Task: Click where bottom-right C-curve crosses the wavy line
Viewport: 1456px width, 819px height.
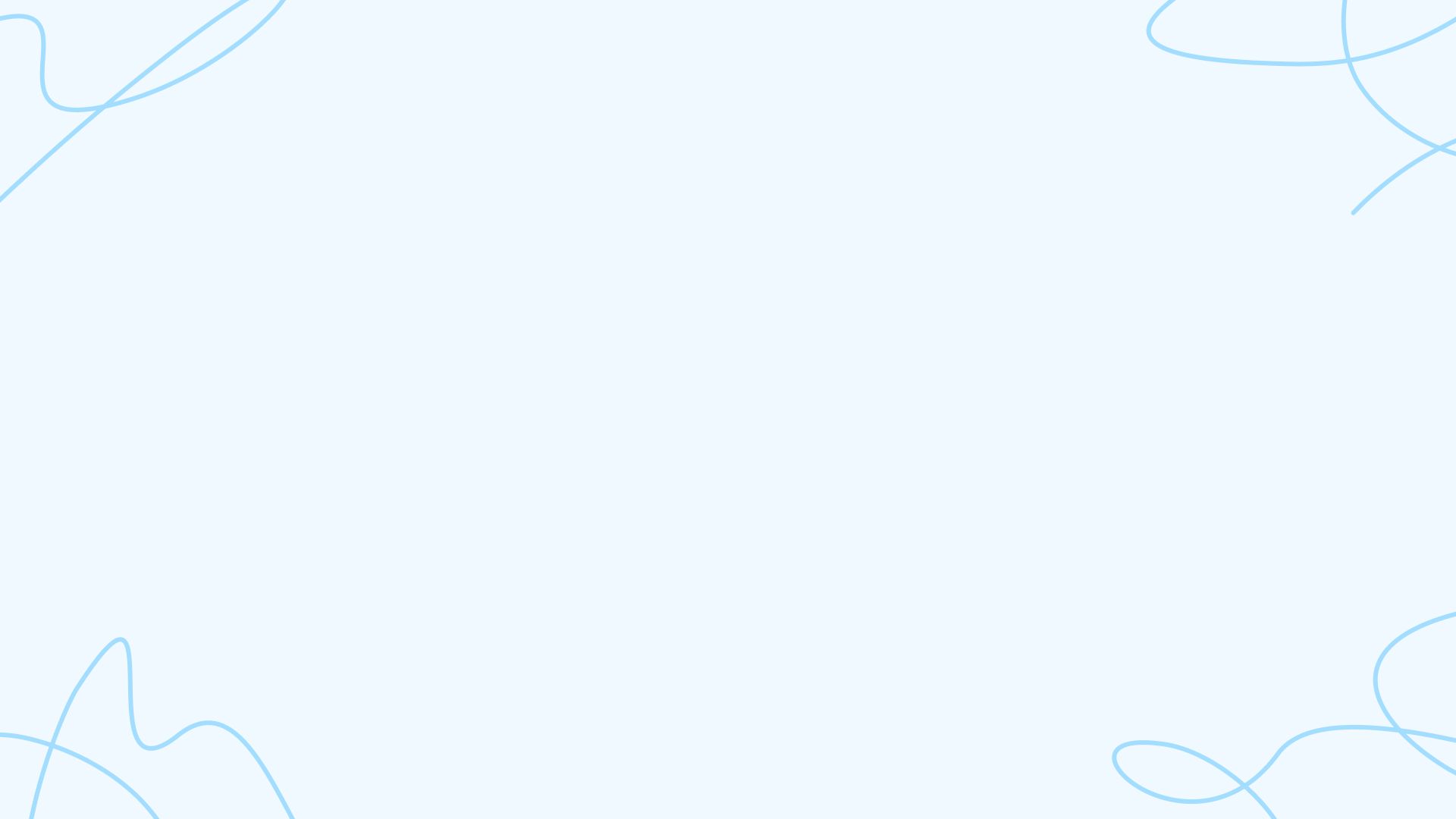Action: coord(1398,730)
